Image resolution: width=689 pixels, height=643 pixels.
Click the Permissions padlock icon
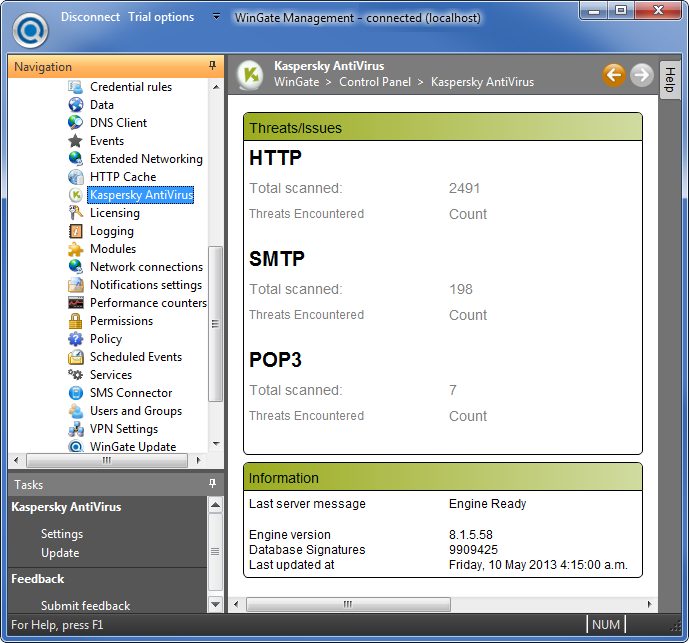76,321
